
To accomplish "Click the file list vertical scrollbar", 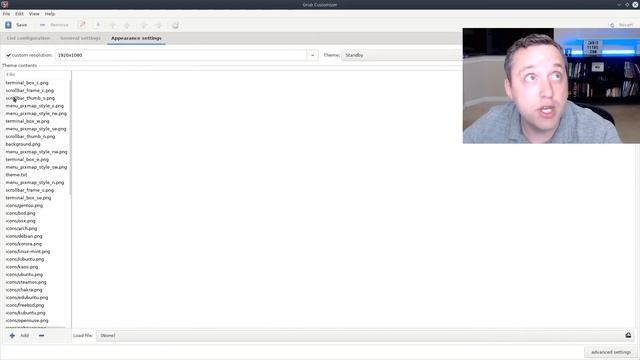I will [70, 137].
